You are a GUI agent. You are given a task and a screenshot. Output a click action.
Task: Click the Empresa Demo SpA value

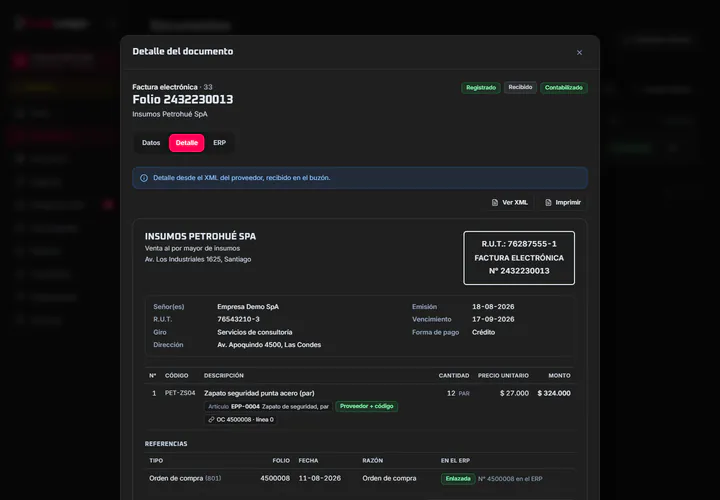pyautogui.click(x=248, y=307)
